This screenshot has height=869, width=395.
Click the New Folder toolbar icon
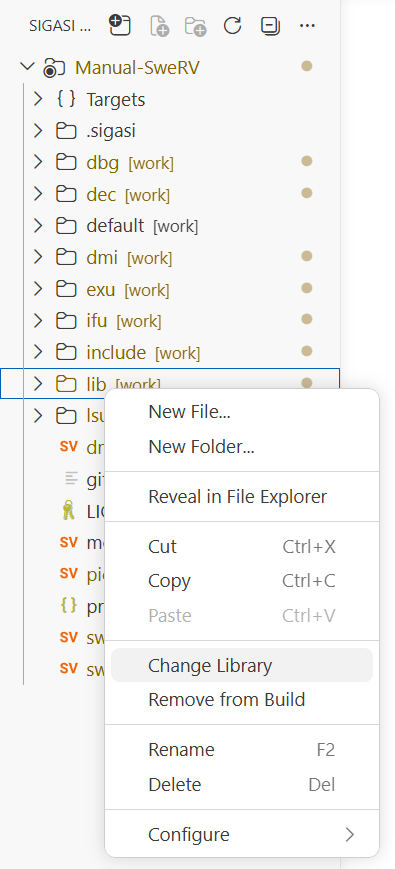(196, 25)
